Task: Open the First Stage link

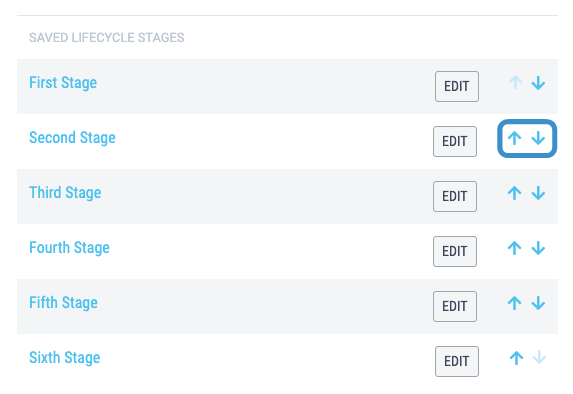Action: [63, 83]
